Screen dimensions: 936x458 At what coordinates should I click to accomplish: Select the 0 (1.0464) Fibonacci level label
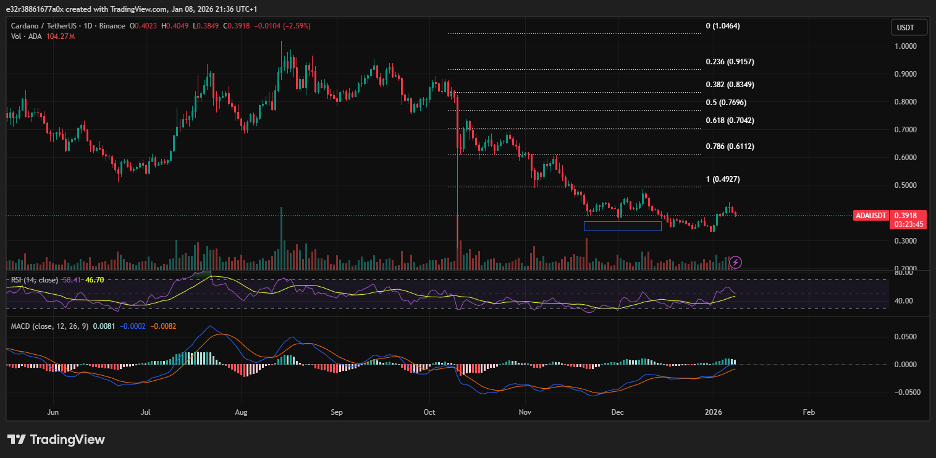coord(722,26)
